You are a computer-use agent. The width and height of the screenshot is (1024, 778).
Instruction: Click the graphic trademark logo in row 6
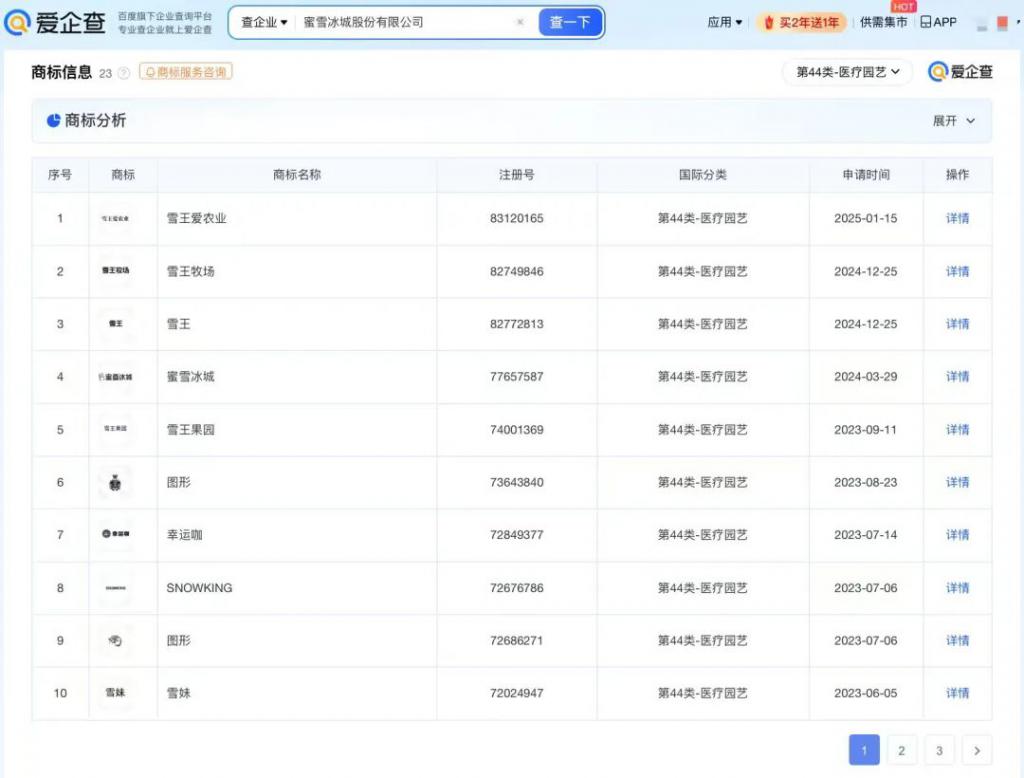116,483
